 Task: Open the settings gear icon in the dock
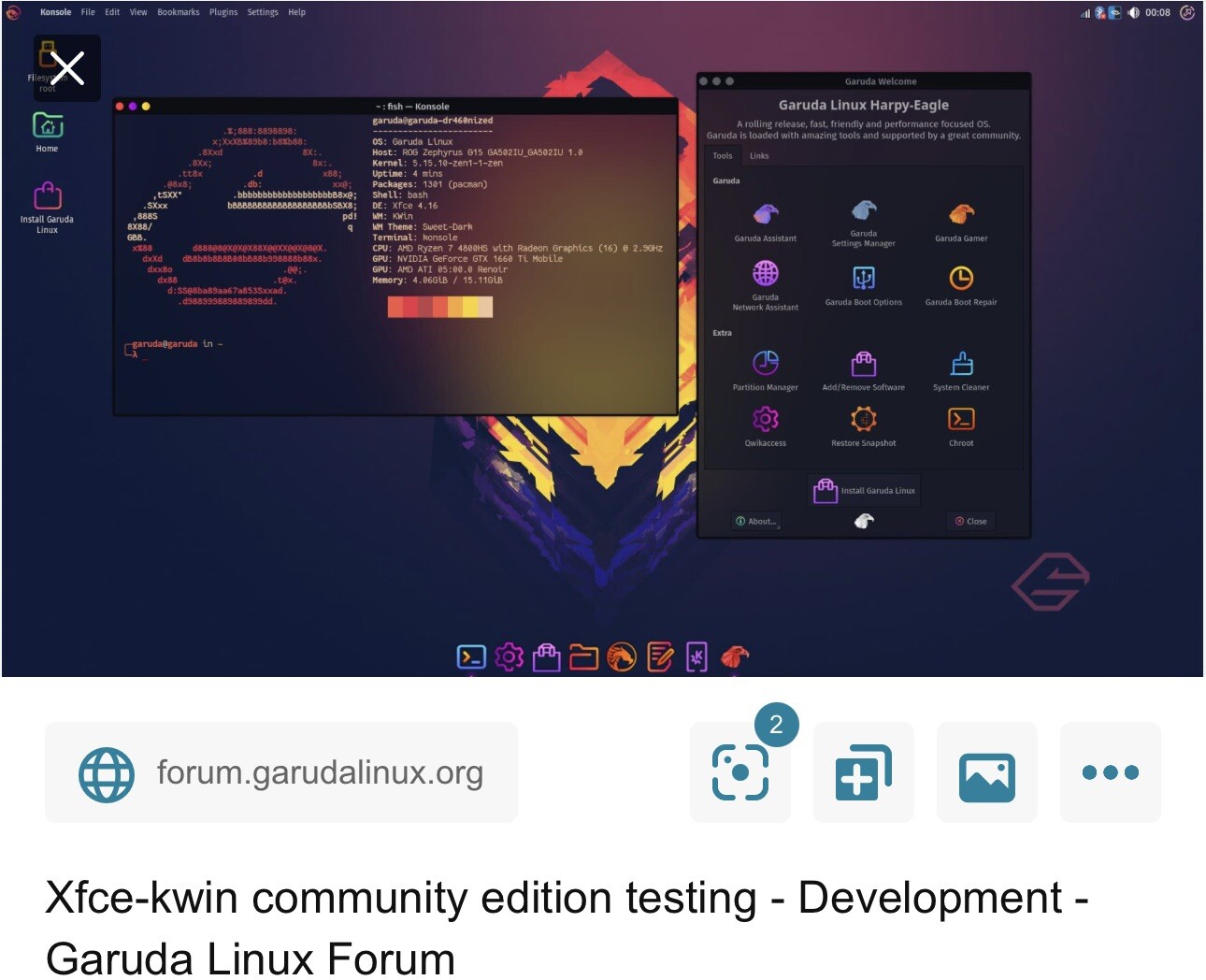510,657
